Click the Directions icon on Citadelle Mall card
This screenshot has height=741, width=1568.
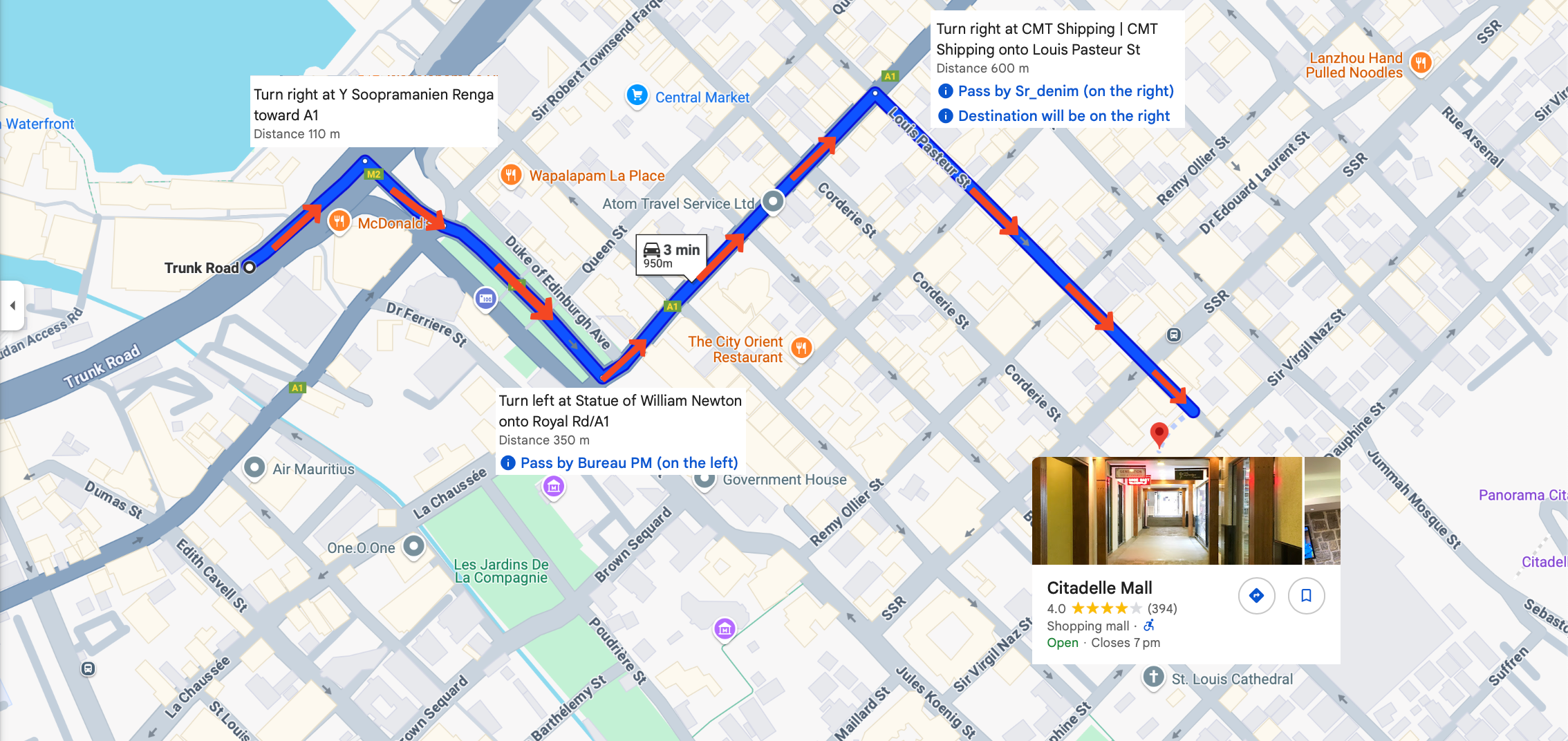(x=1256, y=595)
